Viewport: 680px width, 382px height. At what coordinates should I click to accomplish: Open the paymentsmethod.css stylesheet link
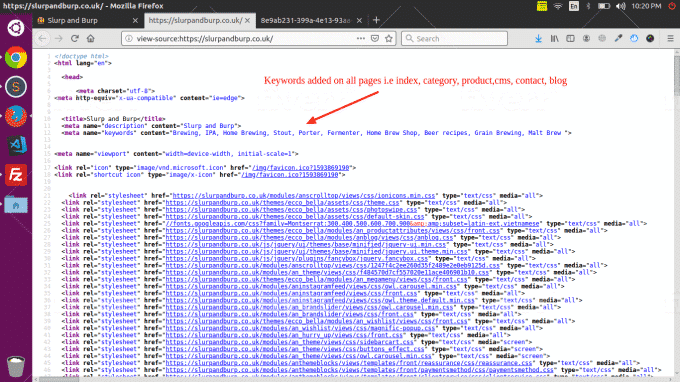click(360, 370)
